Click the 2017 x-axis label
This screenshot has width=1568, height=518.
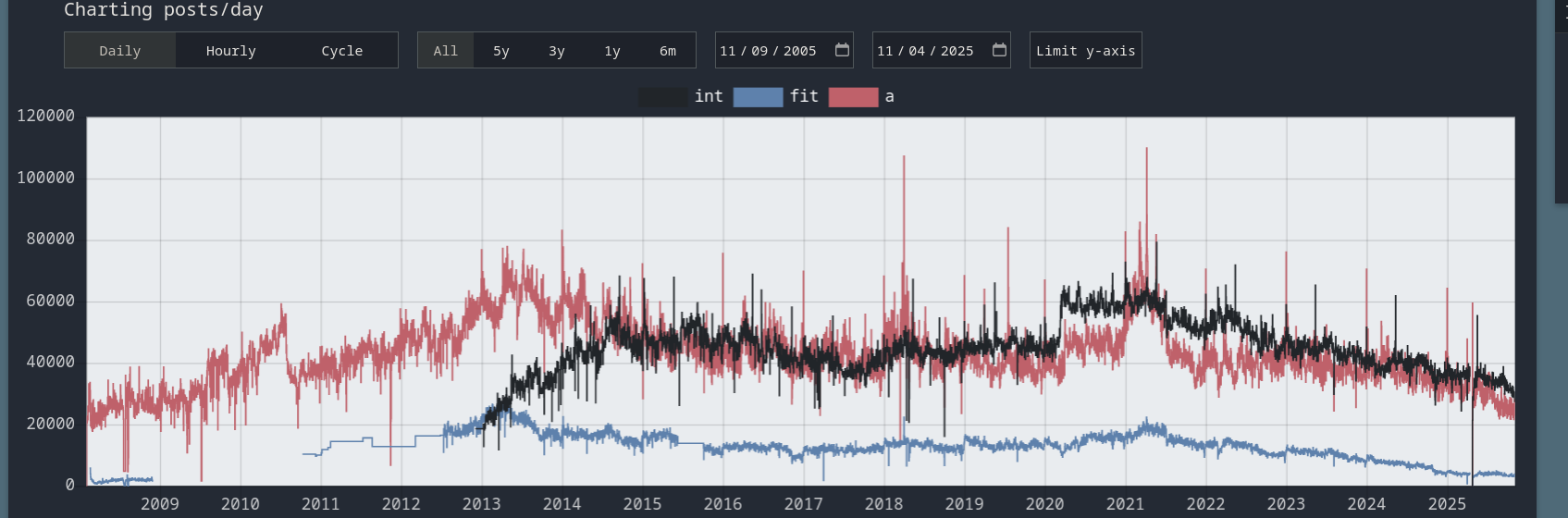804,504
